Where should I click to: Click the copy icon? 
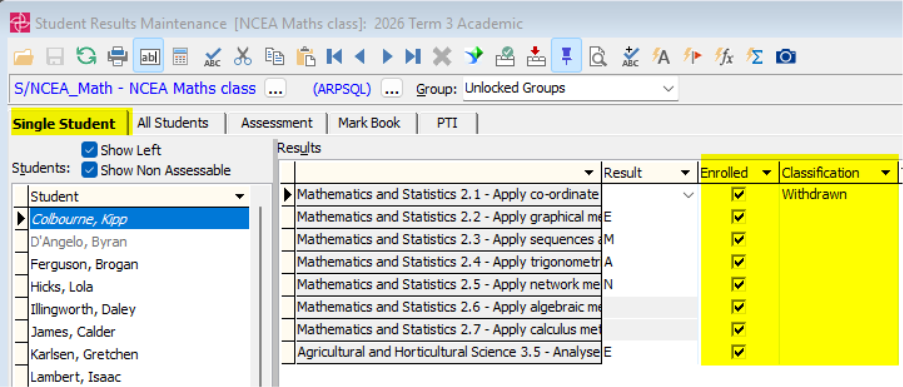point(274,56)
